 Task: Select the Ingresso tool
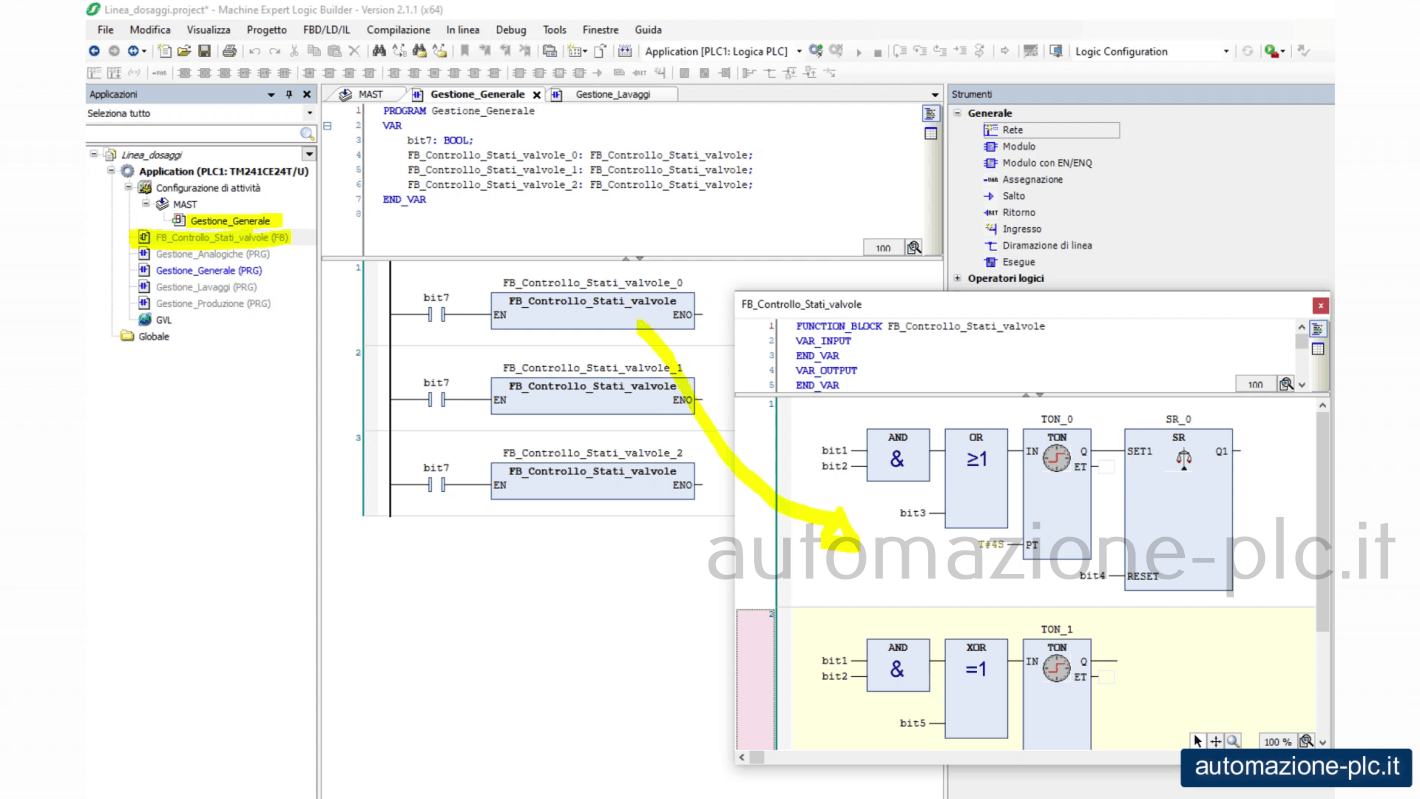tap(1012, 229)
